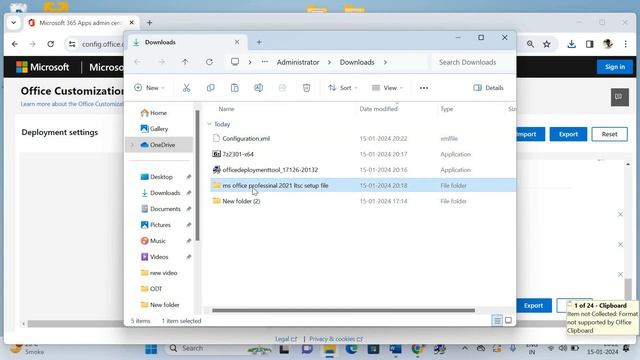Open the See more ellipsis menu in Explorer
Image resolution: width=640 pixels, height=360 pixels.
(x=424, y=88)
